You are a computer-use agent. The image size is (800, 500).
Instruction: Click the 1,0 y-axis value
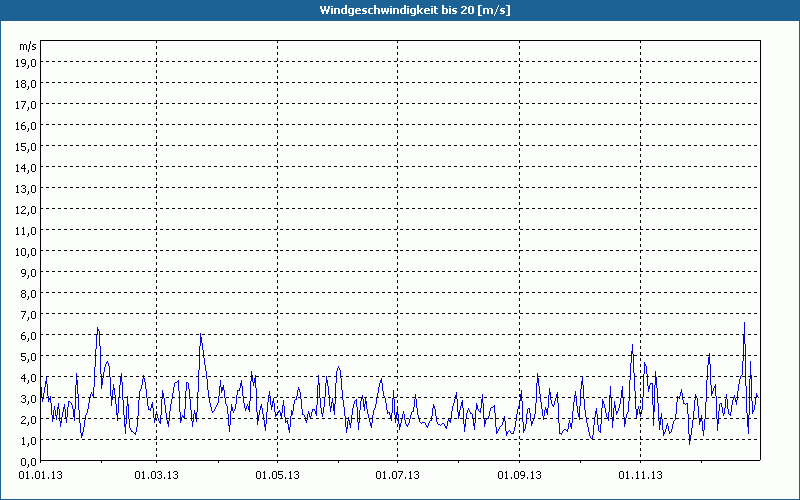(x=29, y=440)
